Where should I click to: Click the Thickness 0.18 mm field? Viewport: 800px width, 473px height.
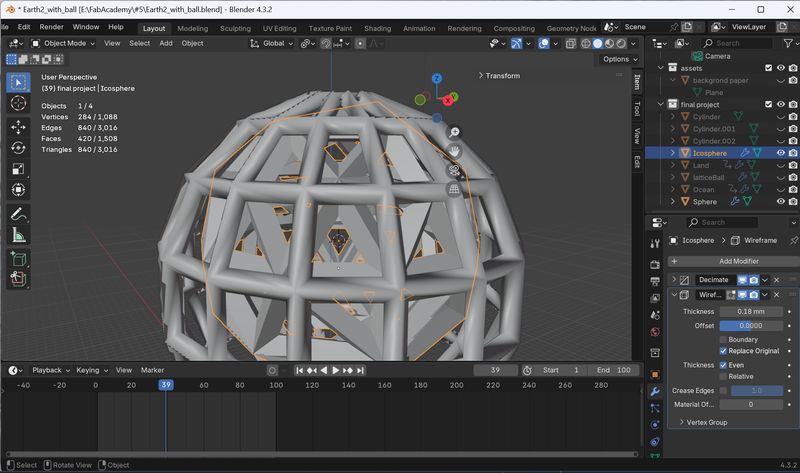(x=751, y=311)
